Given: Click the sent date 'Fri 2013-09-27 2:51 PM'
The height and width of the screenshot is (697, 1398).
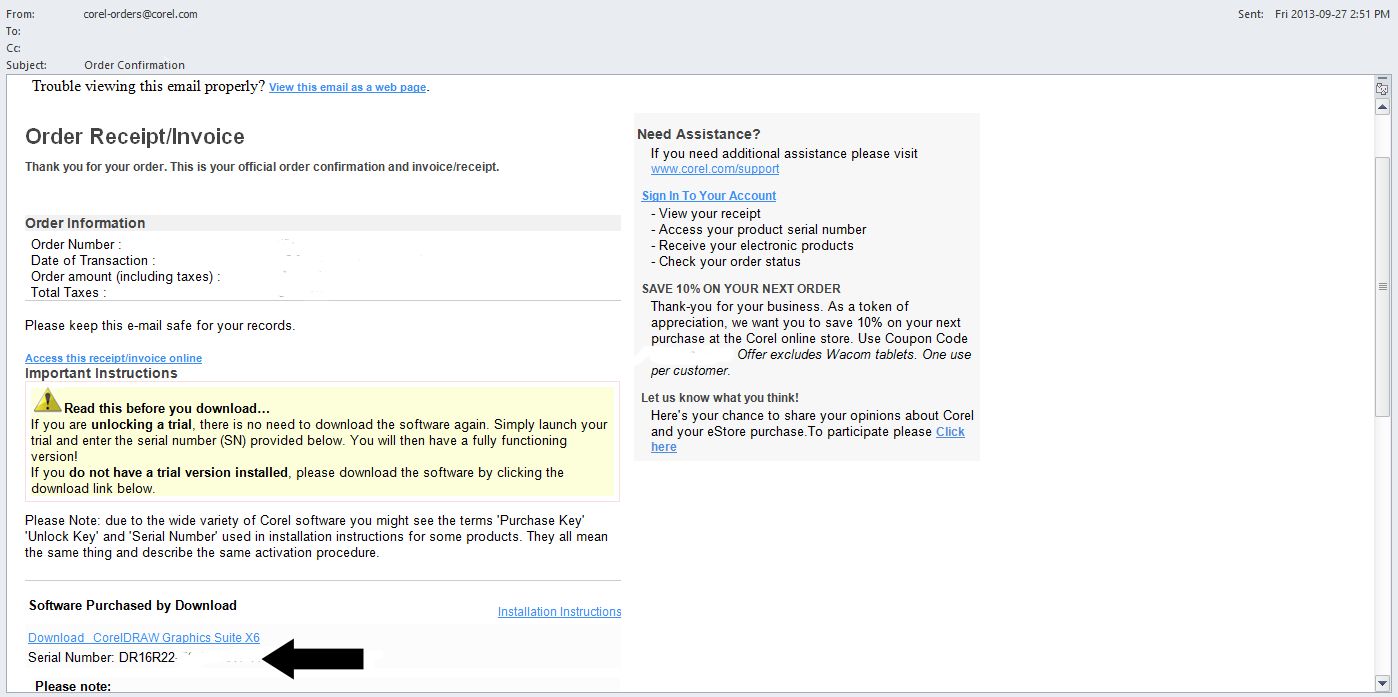Looking at the screenshot, I should 1333,15.
